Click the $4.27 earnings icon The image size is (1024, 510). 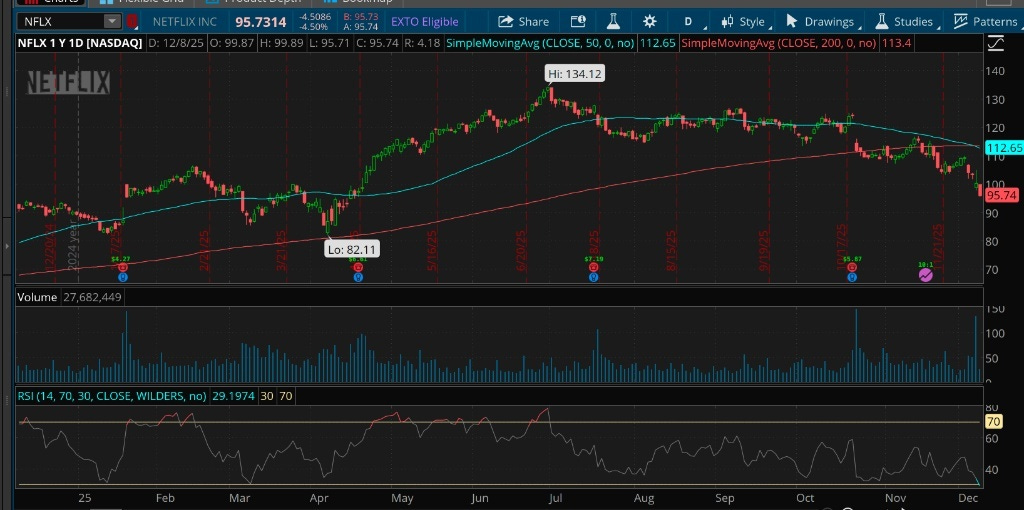click(122, 268)
